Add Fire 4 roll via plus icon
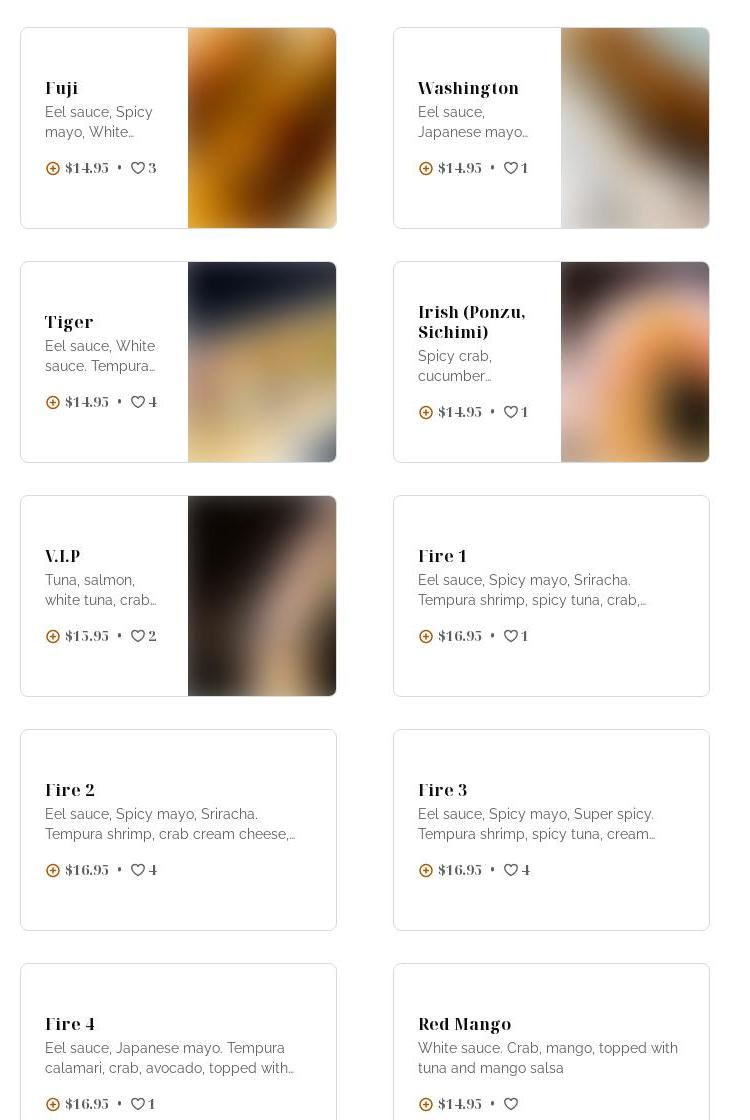The width and height of the screenshot is (750, 1120). (52, 1104)
